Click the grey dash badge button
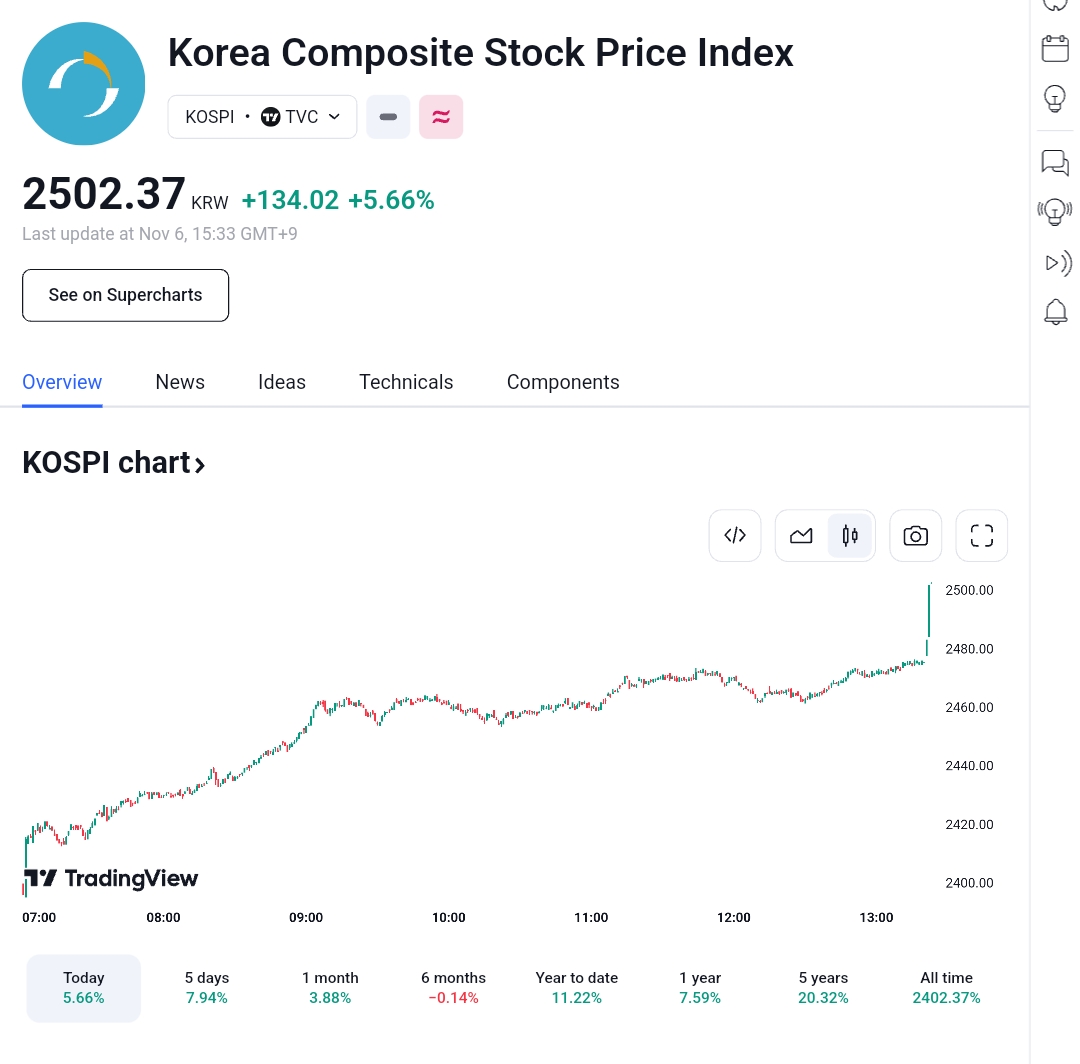The height and width of the screenshot is (1064, 1080). tap(388, 117)
